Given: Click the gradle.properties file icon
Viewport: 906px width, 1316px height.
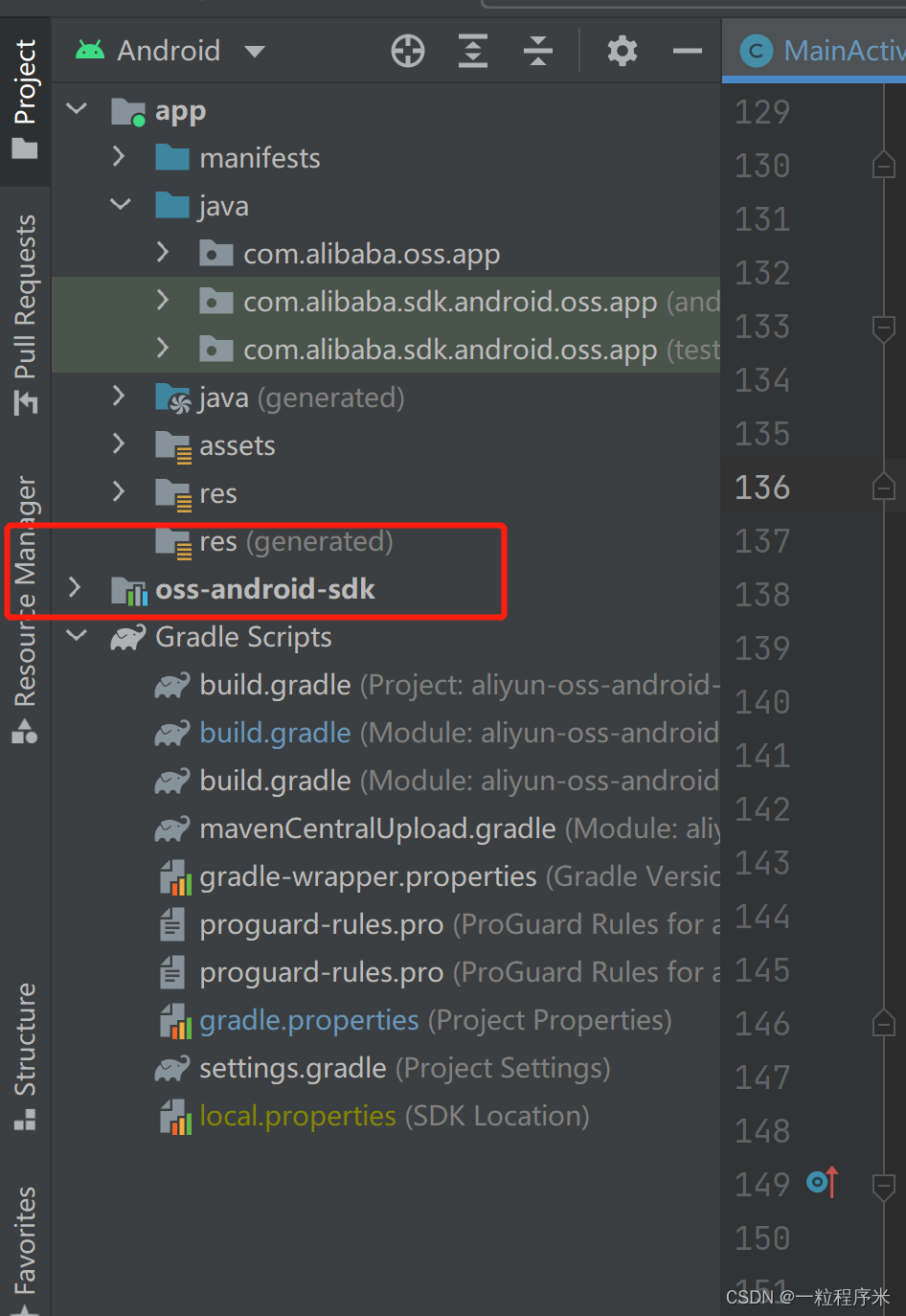Looking at the screenshot, I should [175, 1021].
